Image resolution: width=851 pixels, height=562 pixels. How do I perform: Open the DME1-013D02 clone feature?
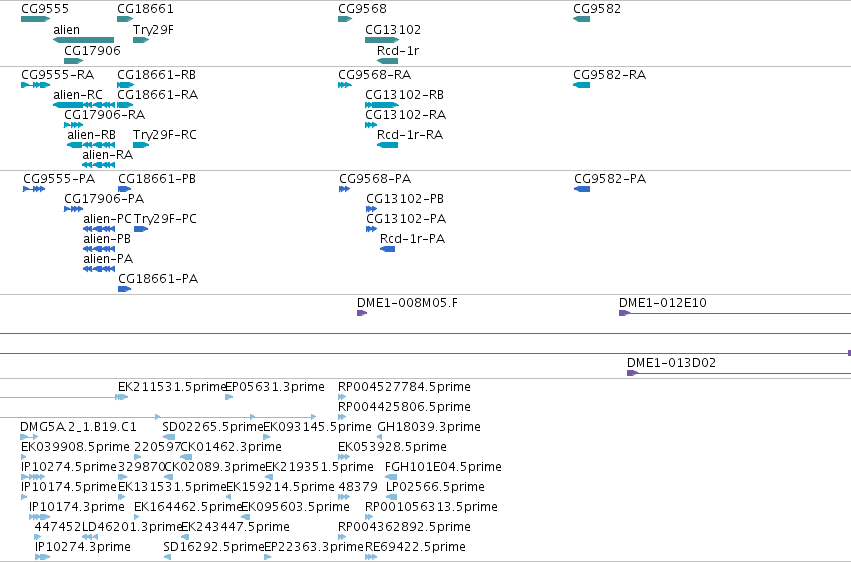pos(739,373)
